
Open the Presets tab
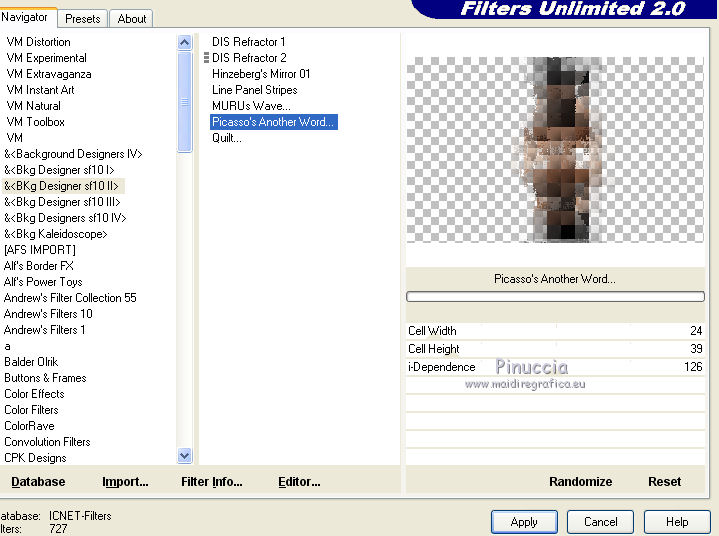pos(83,19)
